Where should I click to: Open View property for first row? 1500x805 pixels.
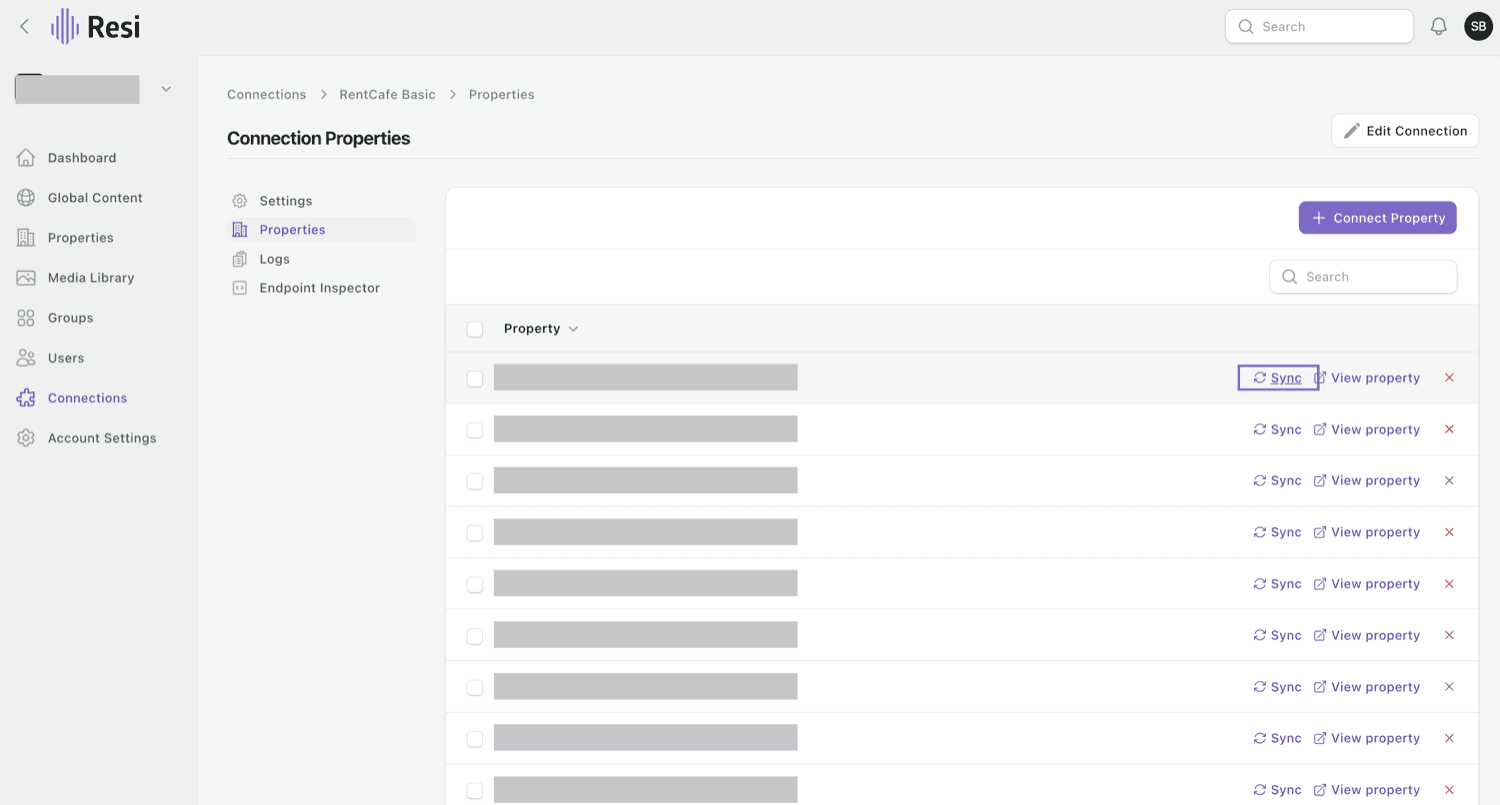1366,378
